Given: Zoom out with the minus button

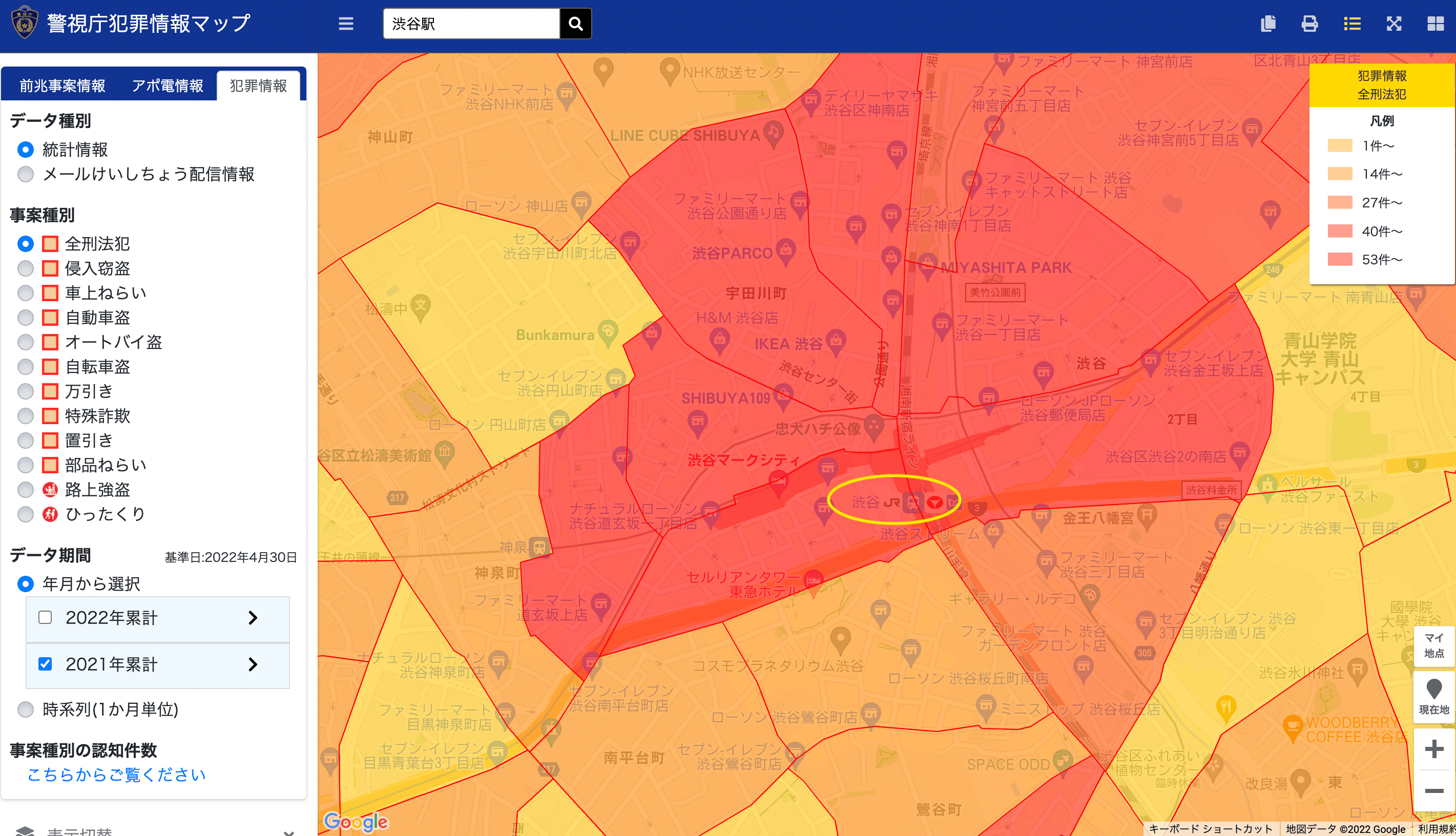Looking at the screenshot, I should (1433, 790).
